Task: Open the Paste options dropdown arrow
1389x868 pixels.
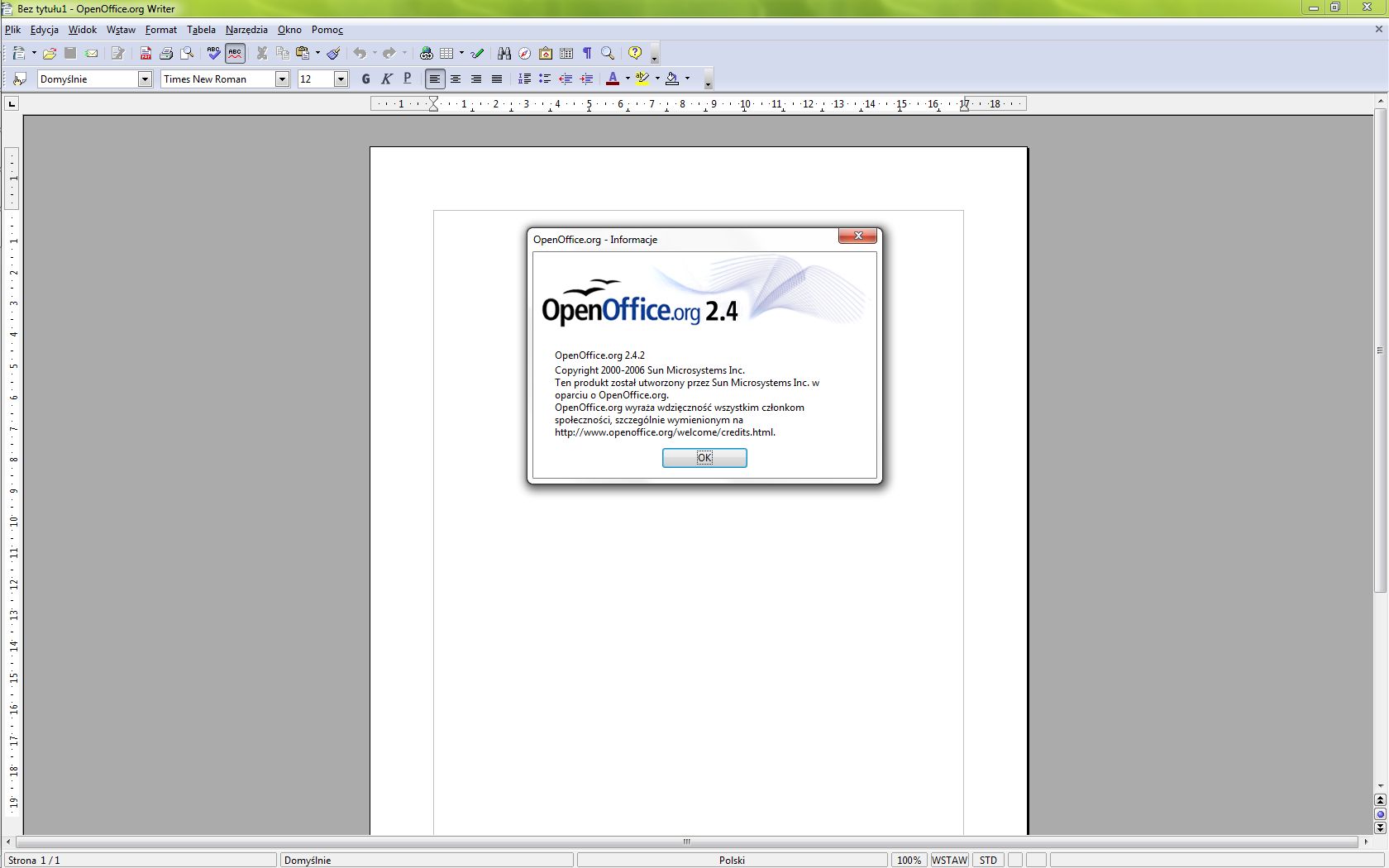Action: click(317, 53)
